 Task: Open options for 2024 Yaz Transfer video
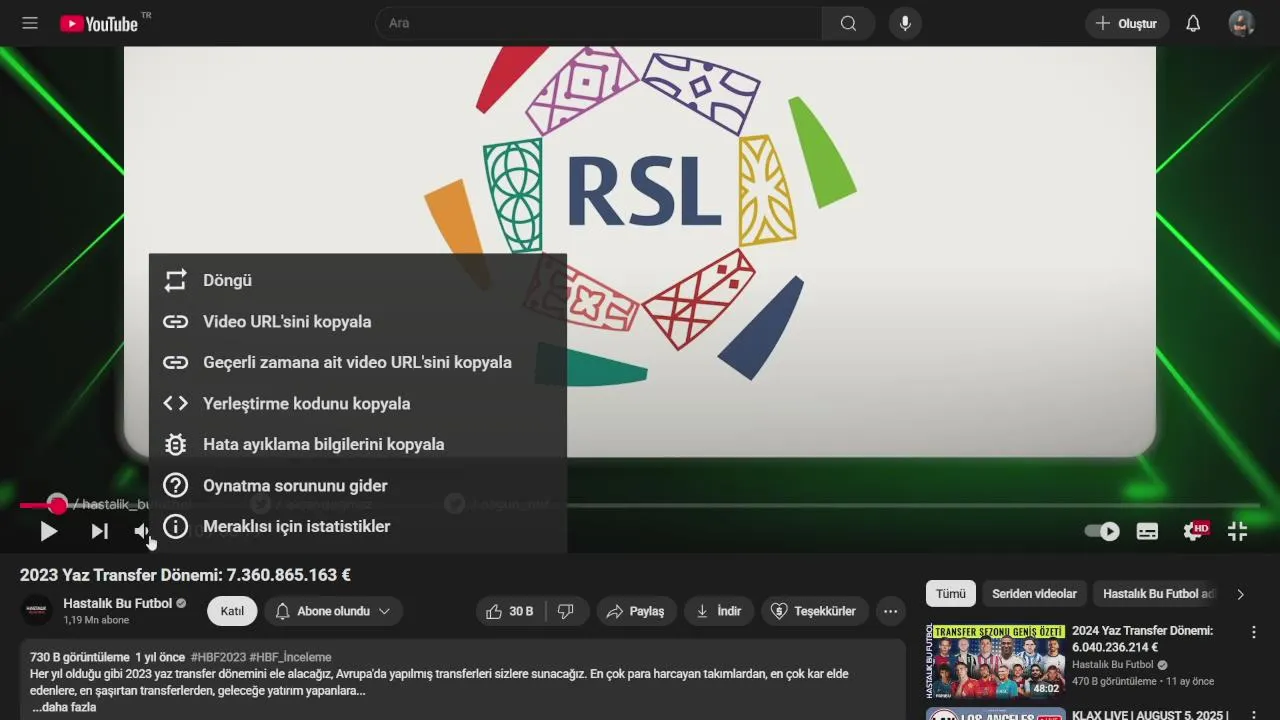(1254, 632)
